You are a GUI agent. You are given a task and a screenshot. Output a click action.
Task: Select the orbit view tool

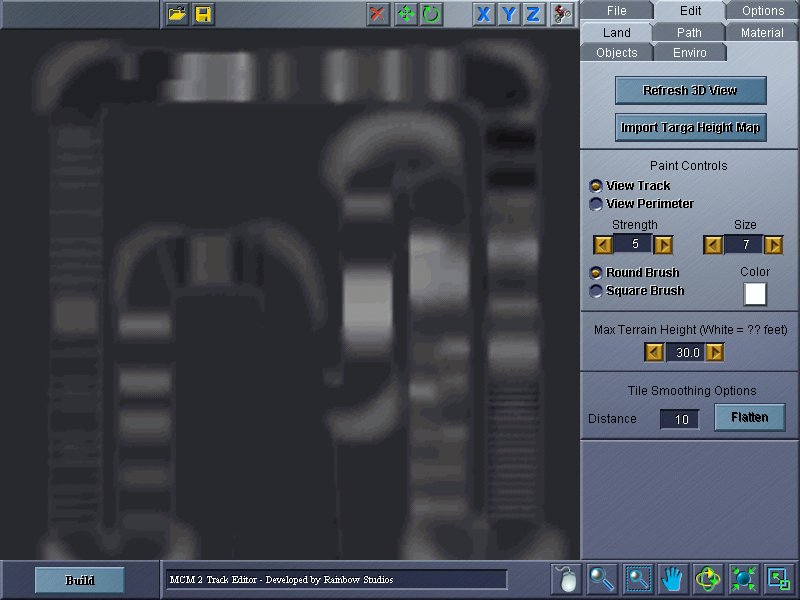(708, 579)
